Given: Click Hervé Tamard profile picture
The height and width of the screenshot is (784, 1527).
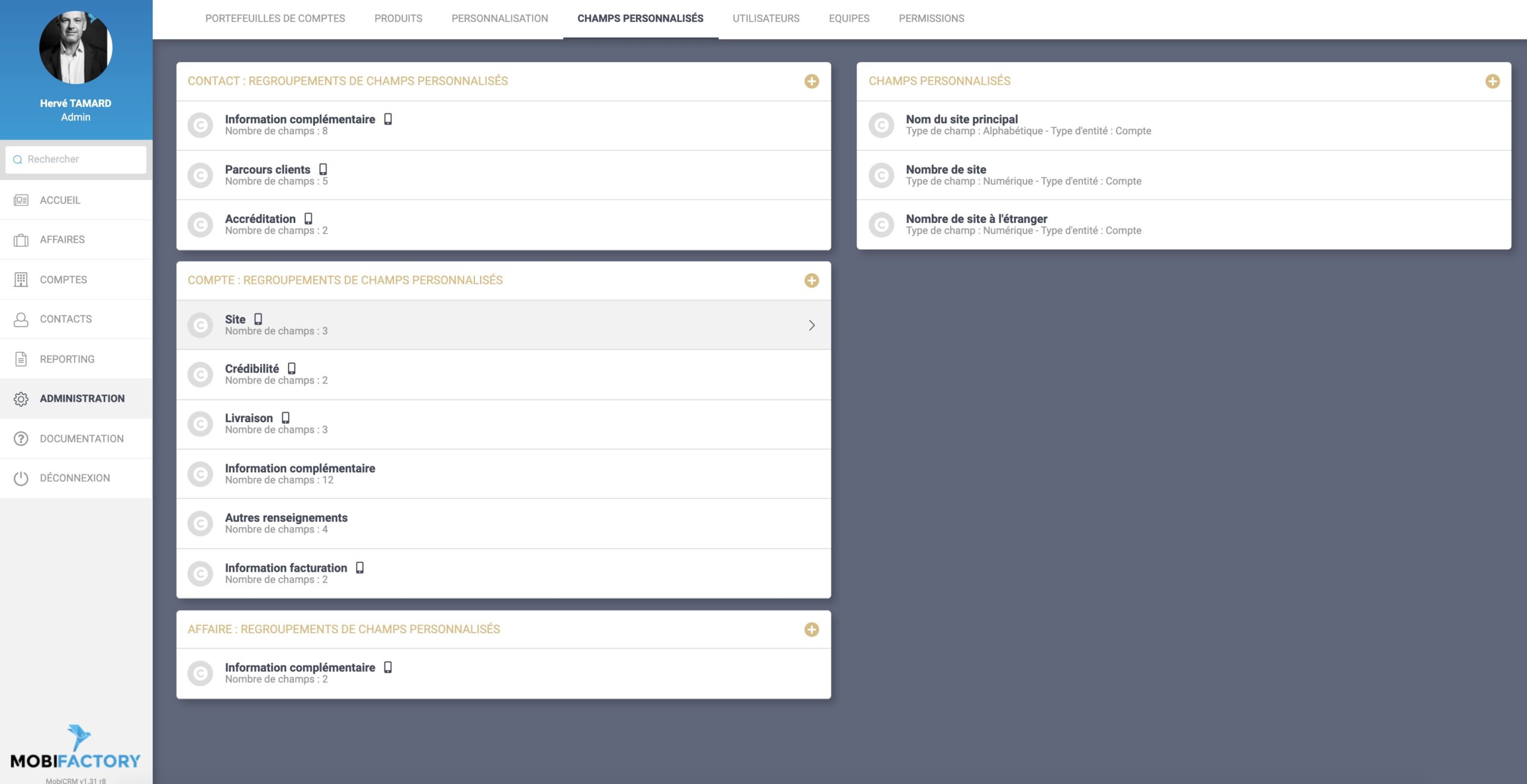Looking at the screenshot, I should click(76, 48).
